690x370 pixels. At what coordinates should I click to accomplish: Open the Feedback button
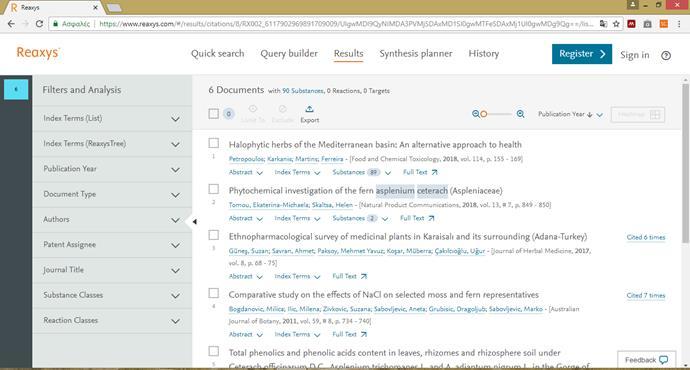pyautogui.click(x=646, y=360)
